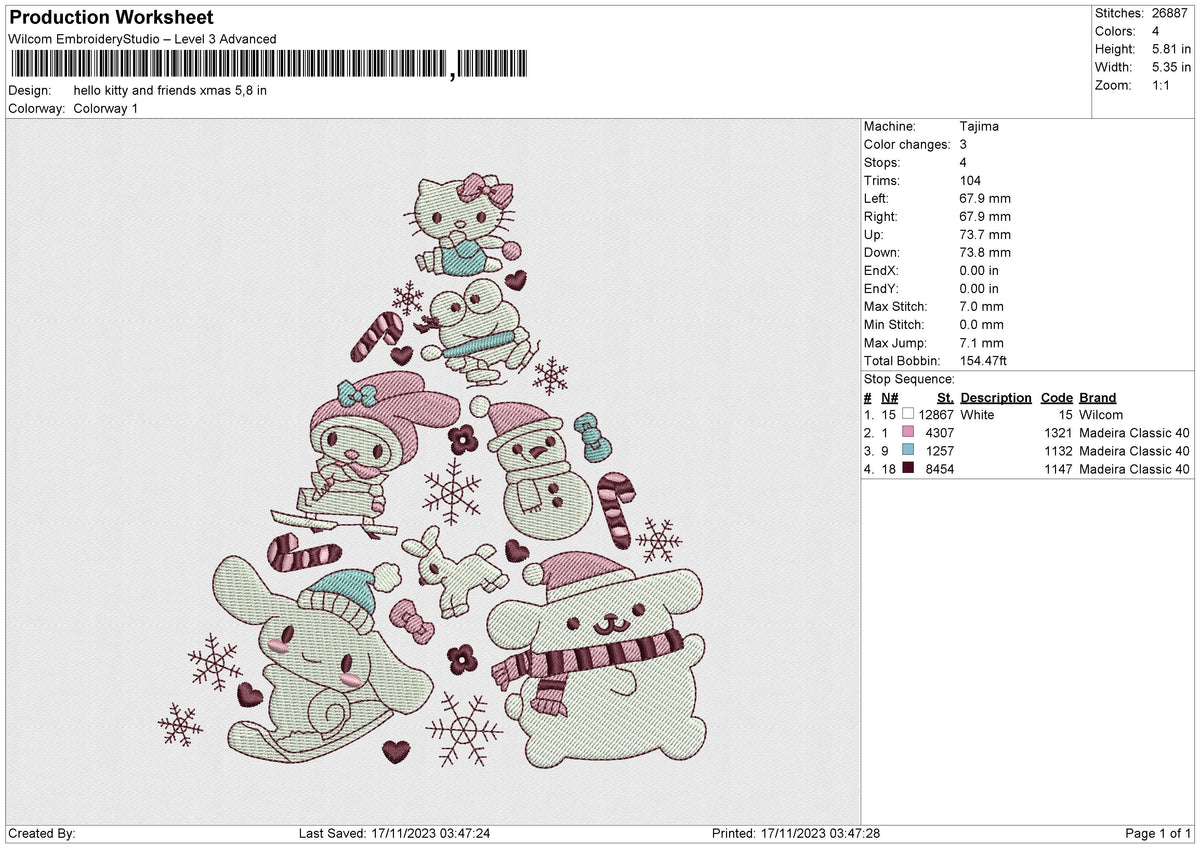The width and height of the screenshot is (1200, 848).
Task: Select the 'Color changes:' value 3
Action: [x=963, y=144]
